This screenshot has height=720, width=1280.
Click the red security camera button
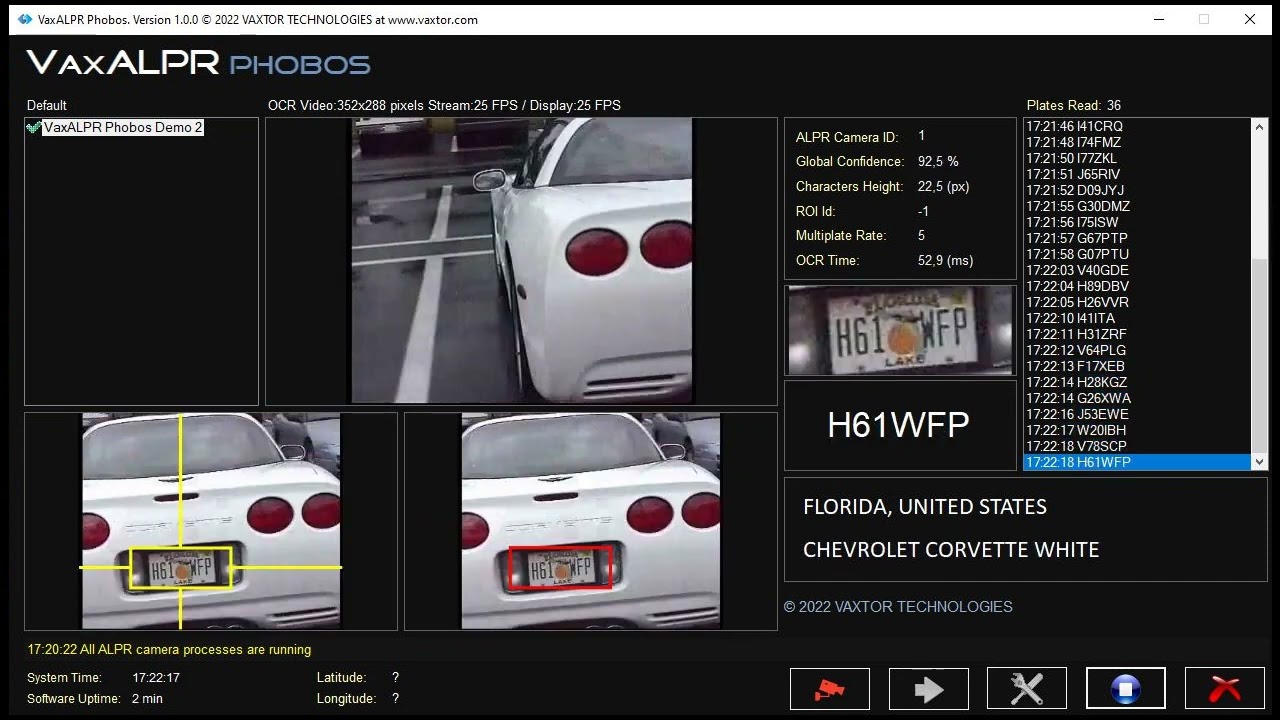(x=829, y=689)
